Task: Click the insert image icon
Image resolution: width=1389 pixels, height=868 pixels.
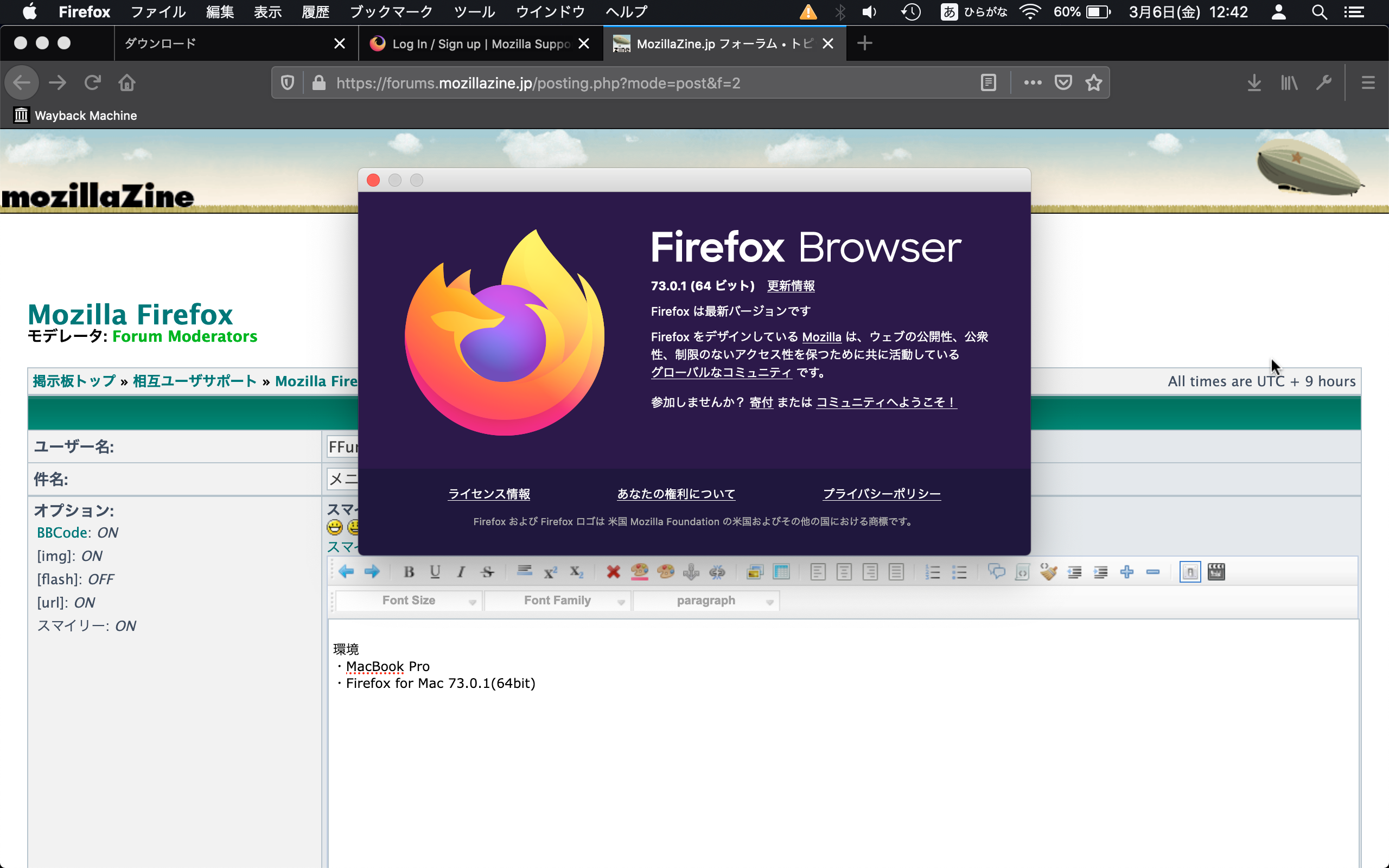Action: [x=755, y=572]
